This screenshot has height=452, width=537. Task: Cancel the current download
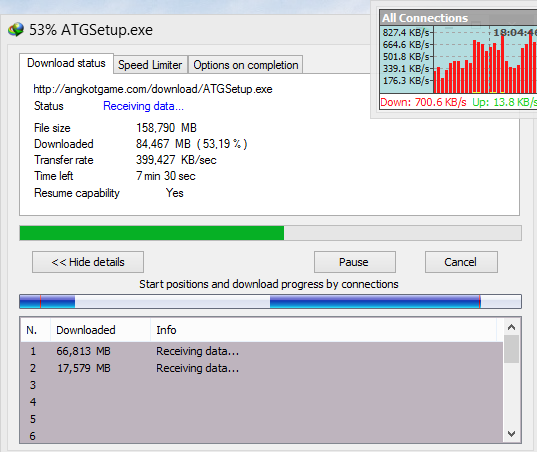pyautogui.click(x=461, y=262)
